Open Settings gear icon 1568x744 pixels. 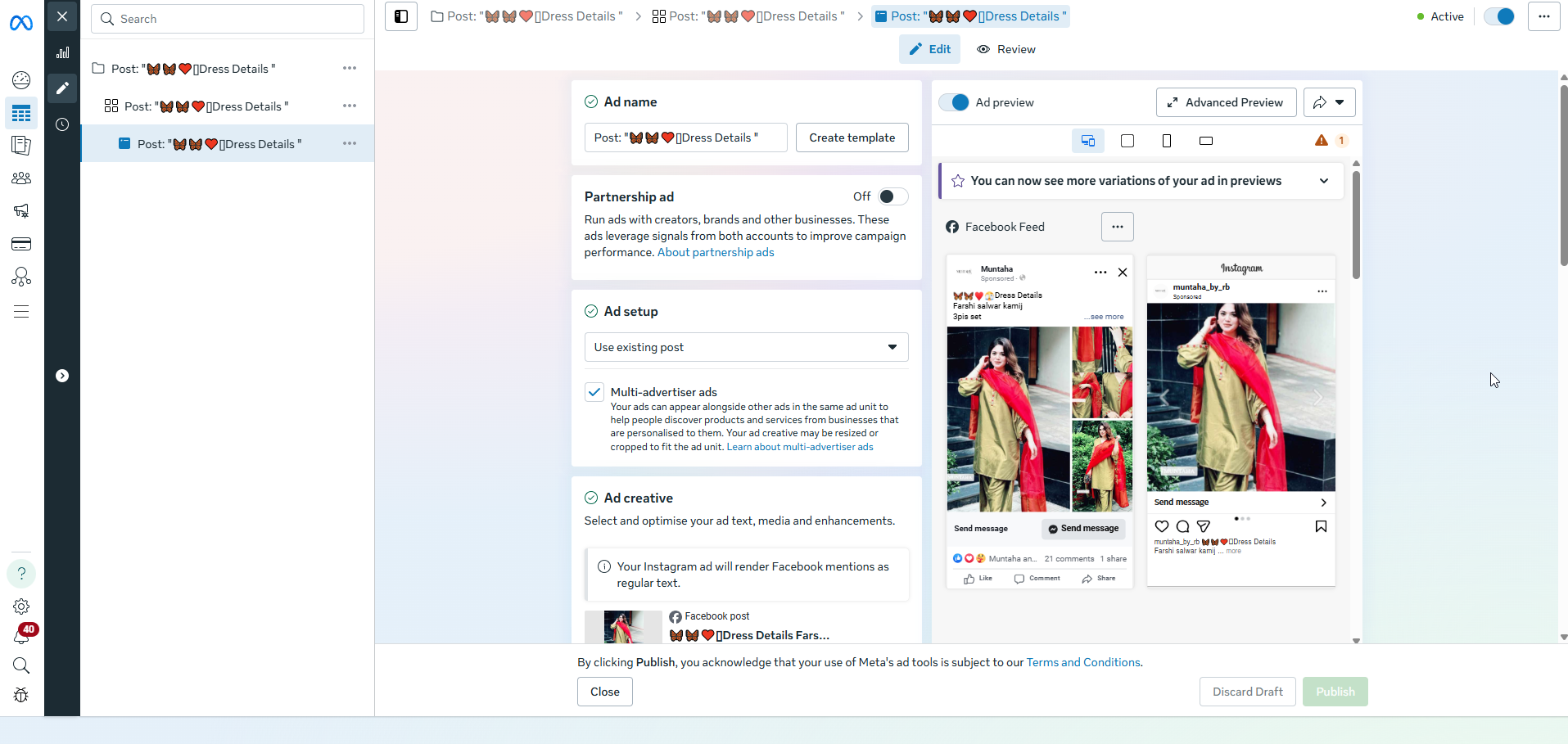(21, 606)
